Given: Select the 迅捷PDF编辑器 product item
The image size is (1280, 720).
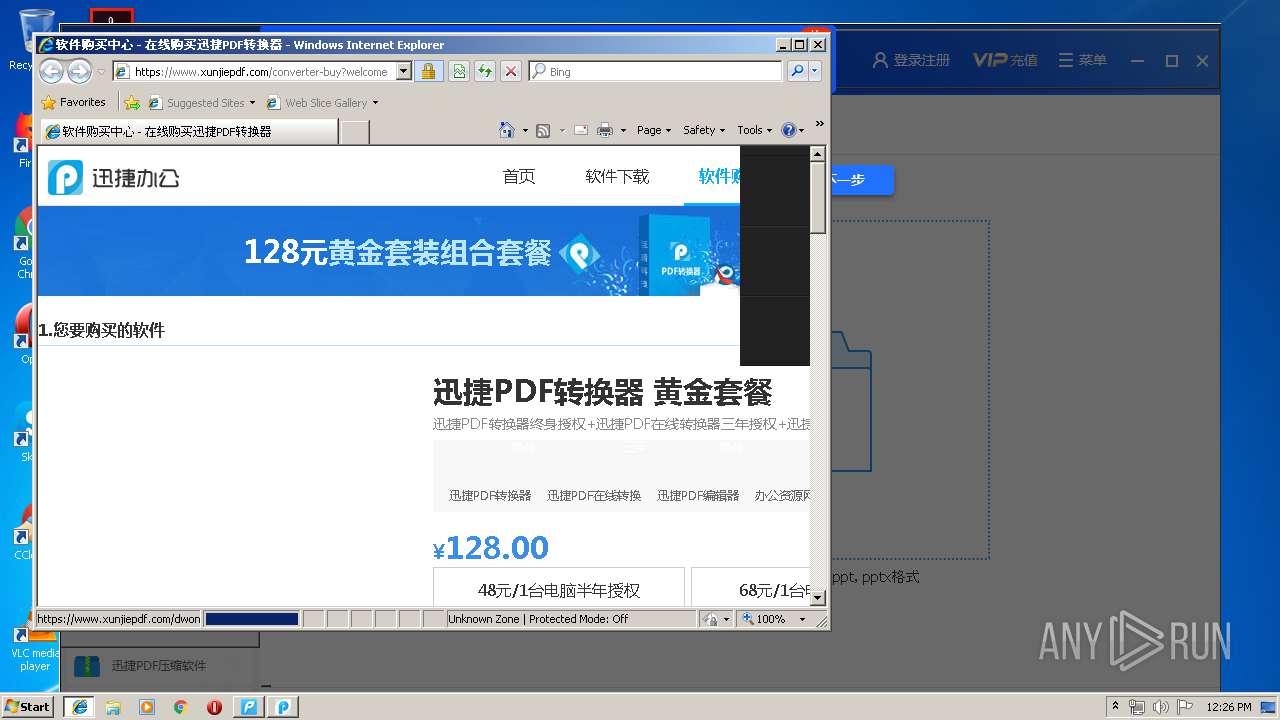Looking at the screenshot, I should (x=698, y=495).
